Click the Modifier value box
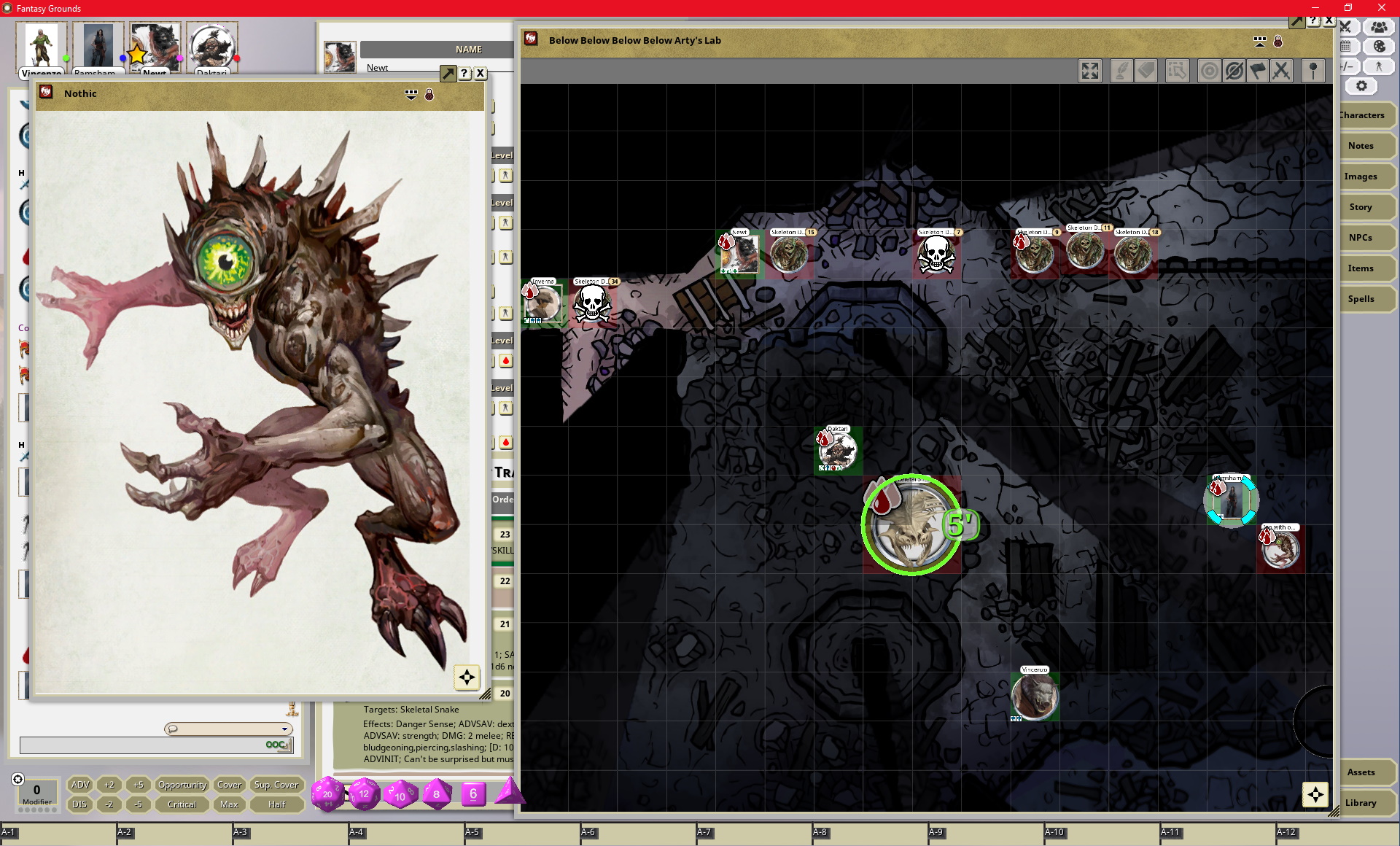The width and height of the screenshot is (1400, 846). point(37,793)
